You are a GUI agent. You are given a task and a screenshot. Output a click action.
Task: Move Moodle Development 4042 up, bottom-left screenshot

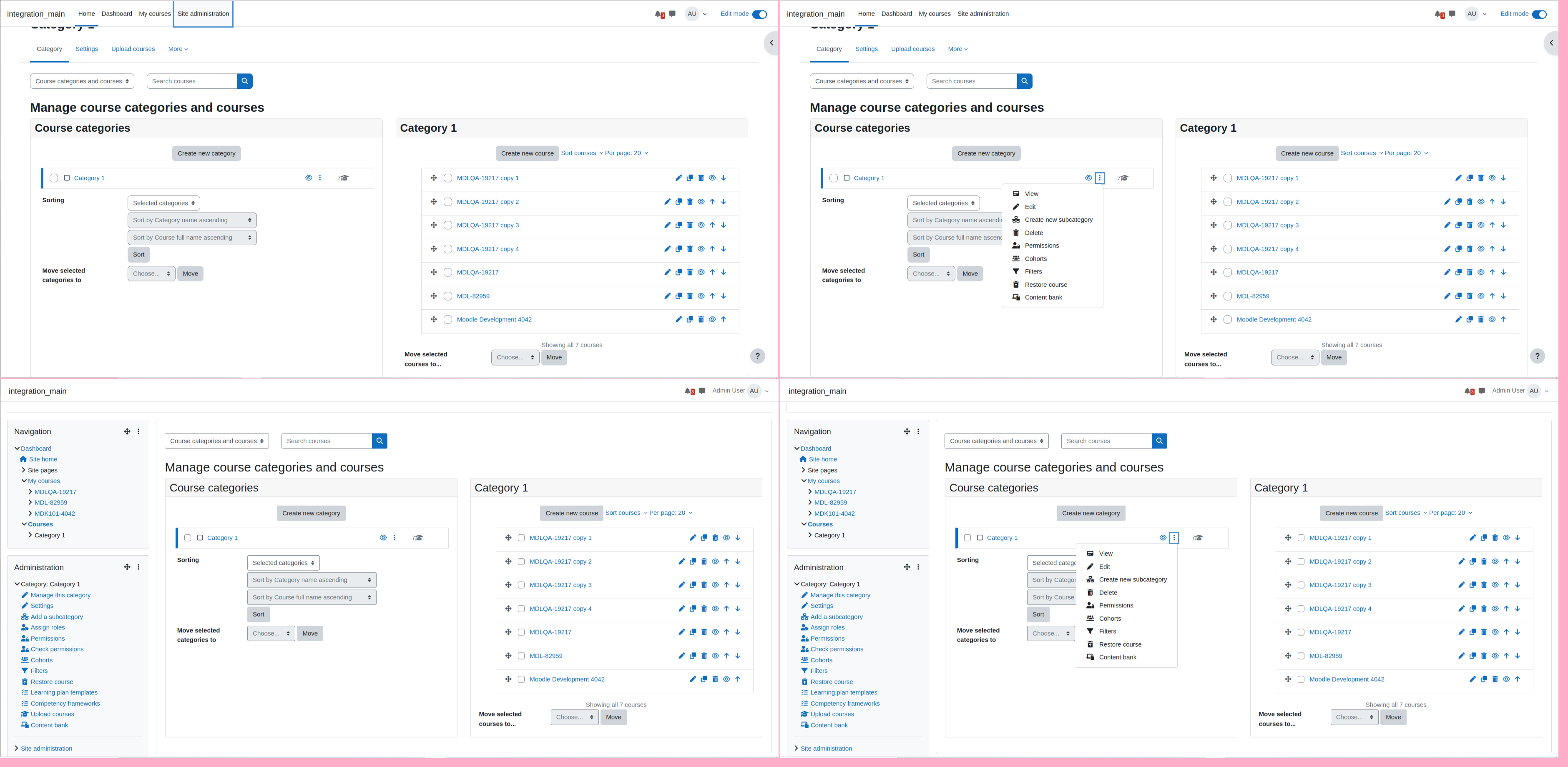(738, 679)
